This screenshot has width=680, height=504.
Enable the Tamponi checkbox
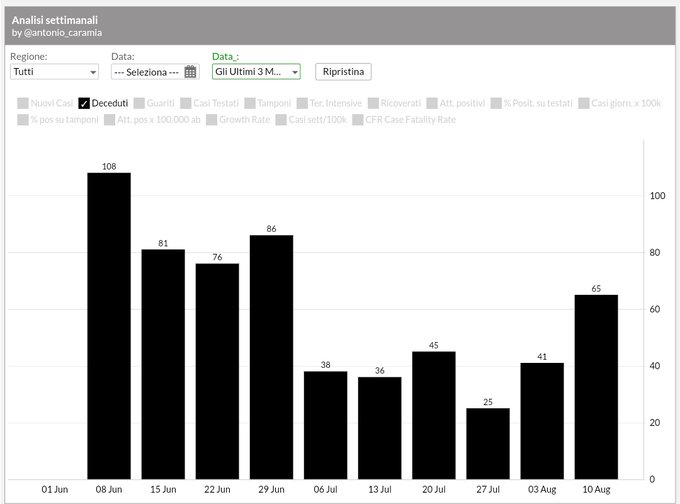pos(250,103)
